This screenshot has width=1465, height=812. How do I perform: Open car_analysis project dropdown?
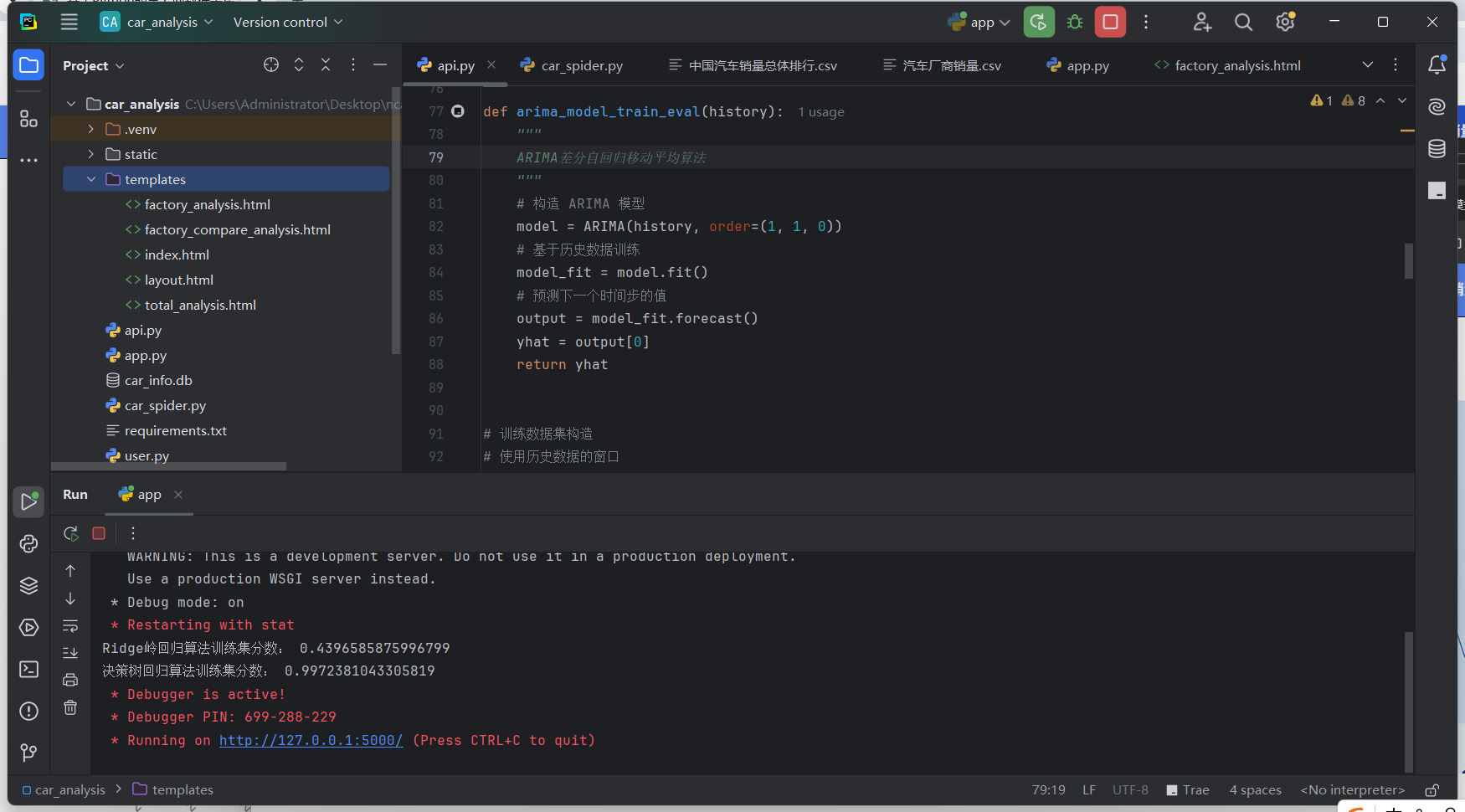[157, 23]
